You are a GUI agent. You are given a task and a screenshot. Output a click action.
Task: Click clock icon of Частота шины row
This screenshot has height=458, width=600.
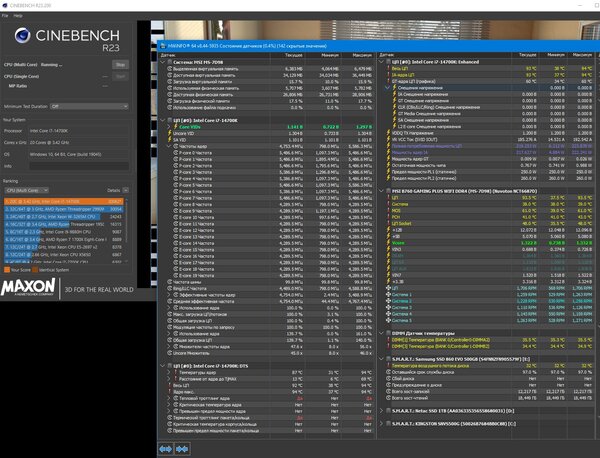pyautogui.click(x=170, y=282)
